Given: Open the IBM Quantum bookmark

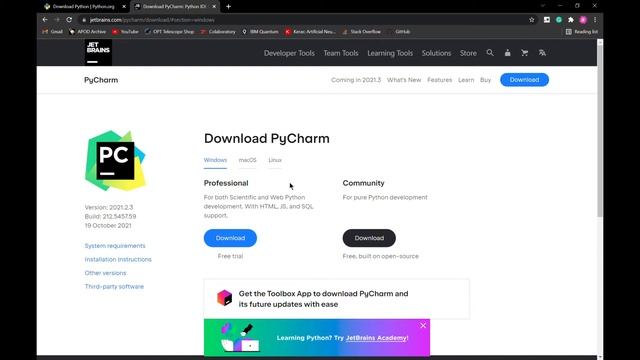Looking at the screenshot, I should click(x=260, y=31).
